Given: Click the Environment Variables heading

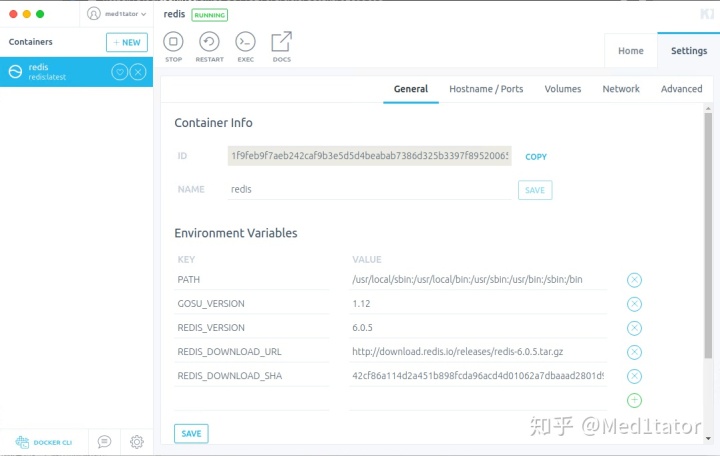Looking at the screenshot, I should tap(236, 233).
